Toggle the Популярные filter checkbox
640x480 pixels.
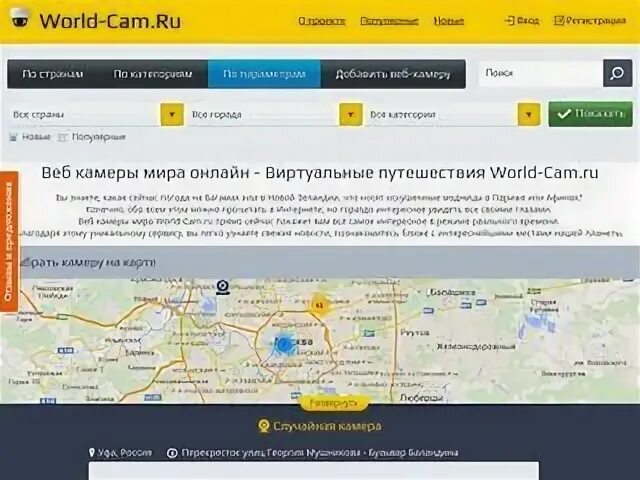pos(62,137)
